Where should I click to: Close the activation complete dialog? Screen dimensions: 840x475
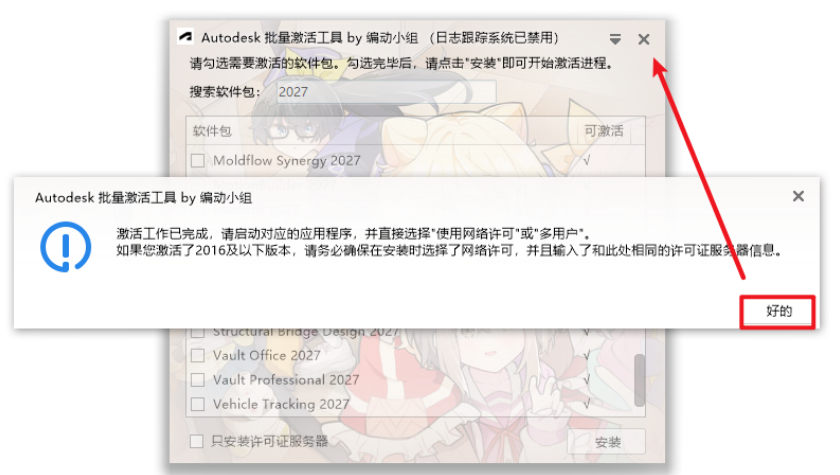click(x=798, y=197)
